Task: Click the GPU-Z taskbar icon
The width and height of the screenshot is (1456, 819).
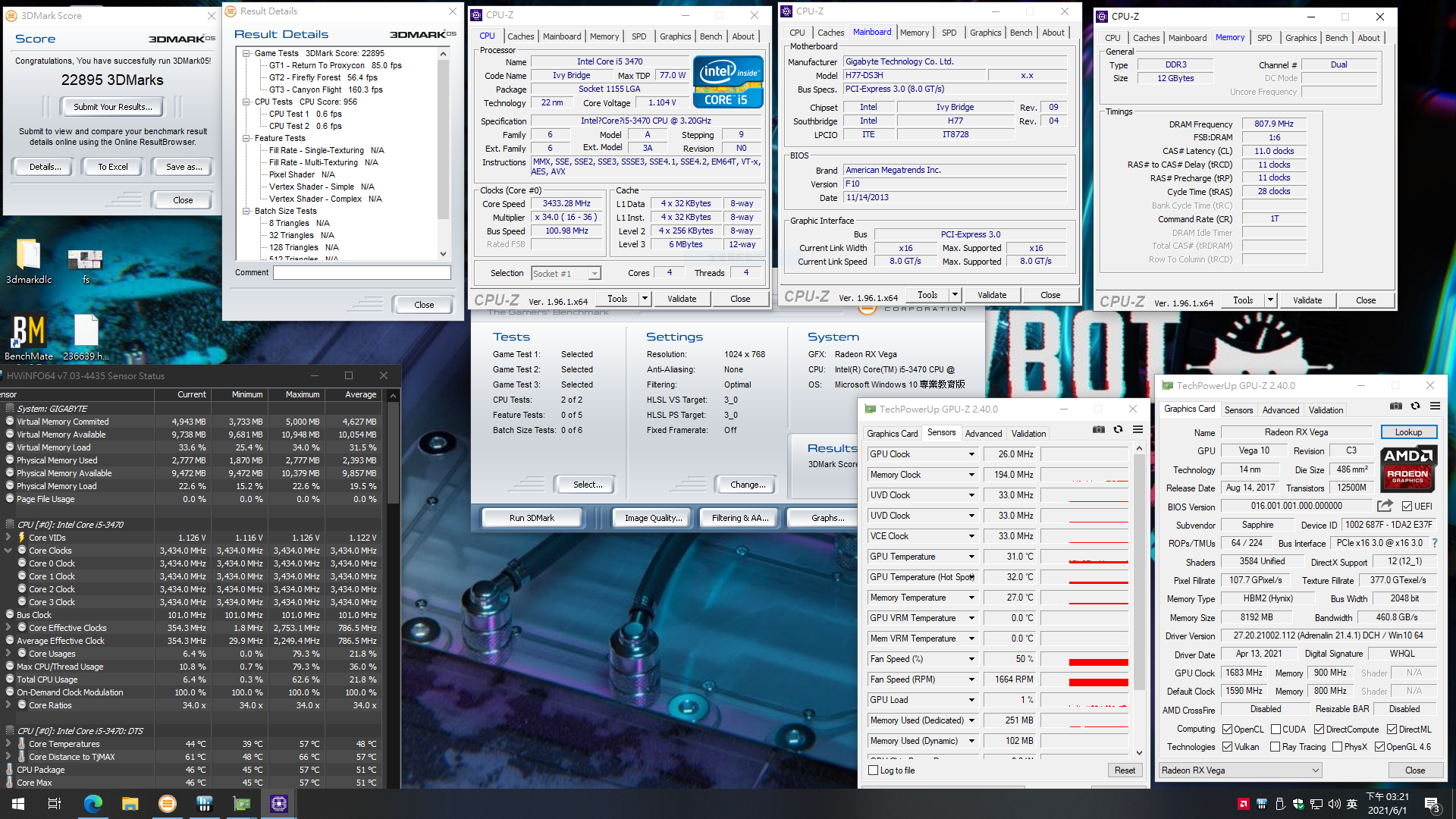Action: [242, 804]
